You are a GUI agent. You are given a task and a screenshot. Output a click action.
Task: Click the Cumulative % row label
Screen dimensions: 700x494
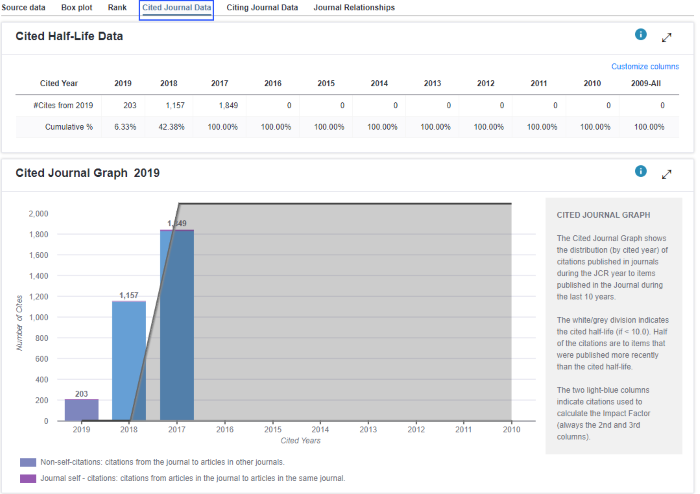[x=69, y=127]
